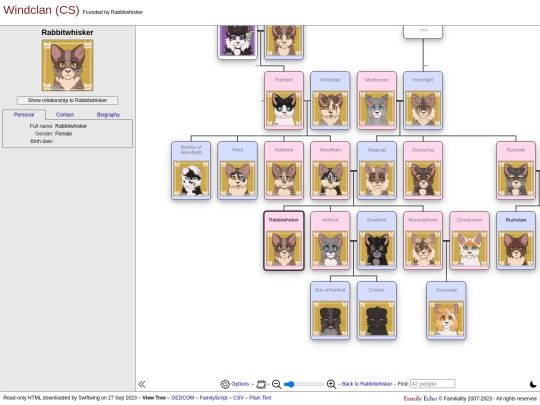Select the Flykit card
540x405 pixels.
pyautogui.click(x=237, y=170)
